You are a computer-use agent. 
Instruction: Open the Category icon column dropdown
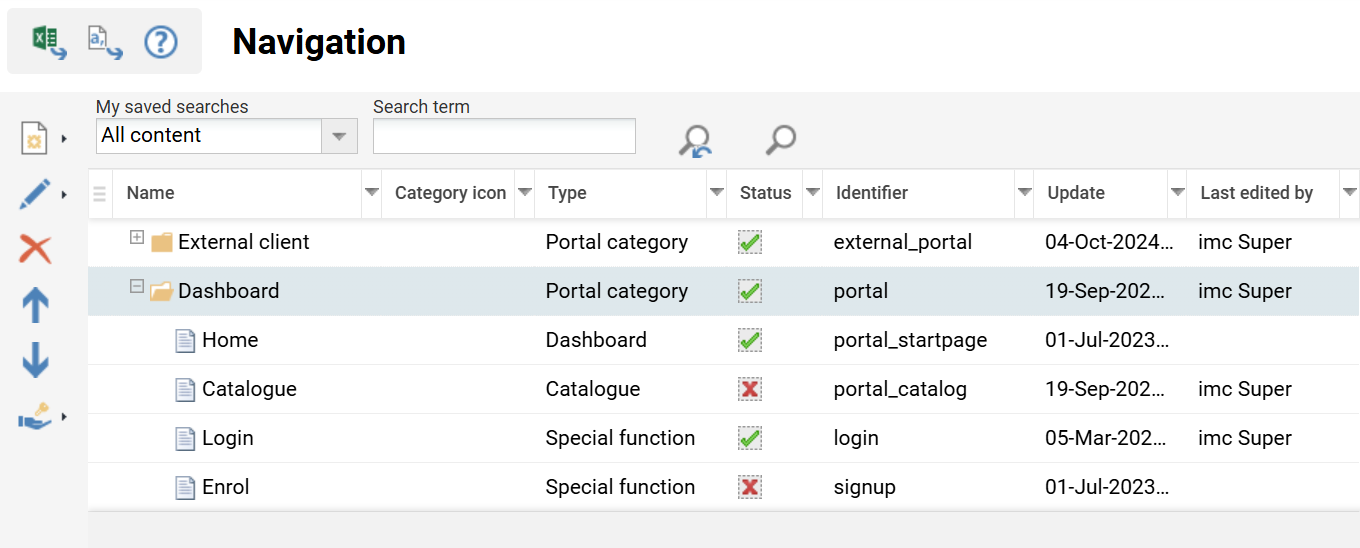[x=524, y=192]
